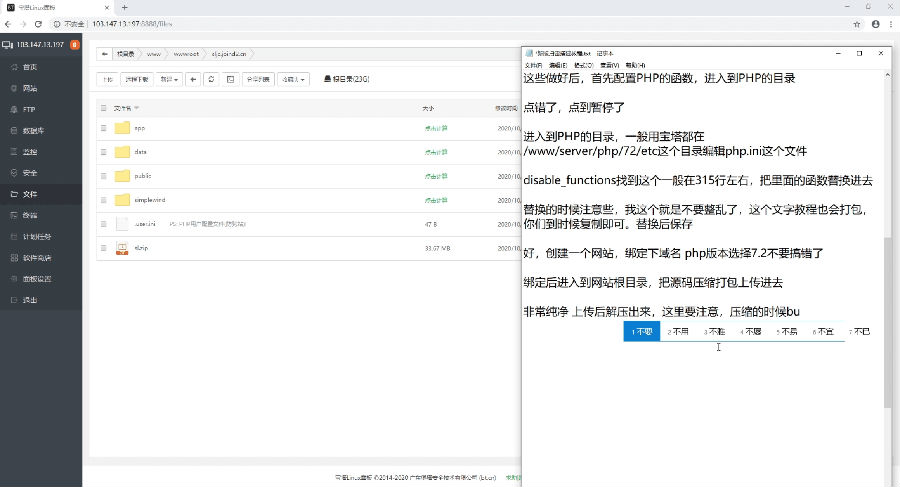Screen dimensions: 900x487
Task: Click the browser address bar
Action: click(x=448, y=24)
